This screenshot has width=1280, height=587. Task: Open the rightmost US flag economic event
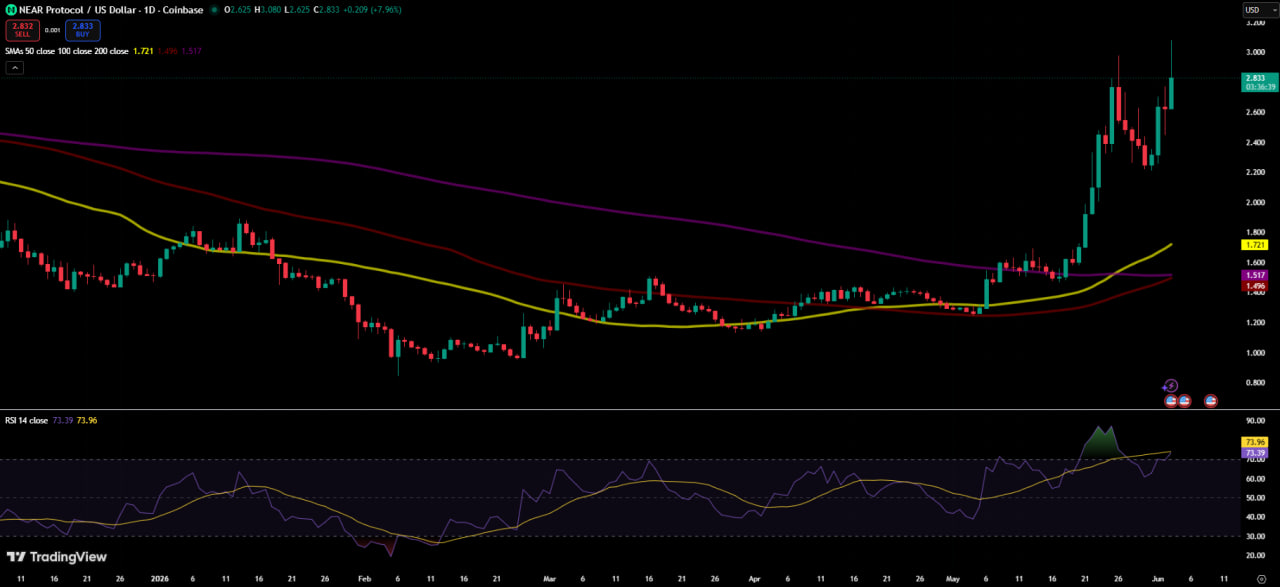(x=1210, y=401)
